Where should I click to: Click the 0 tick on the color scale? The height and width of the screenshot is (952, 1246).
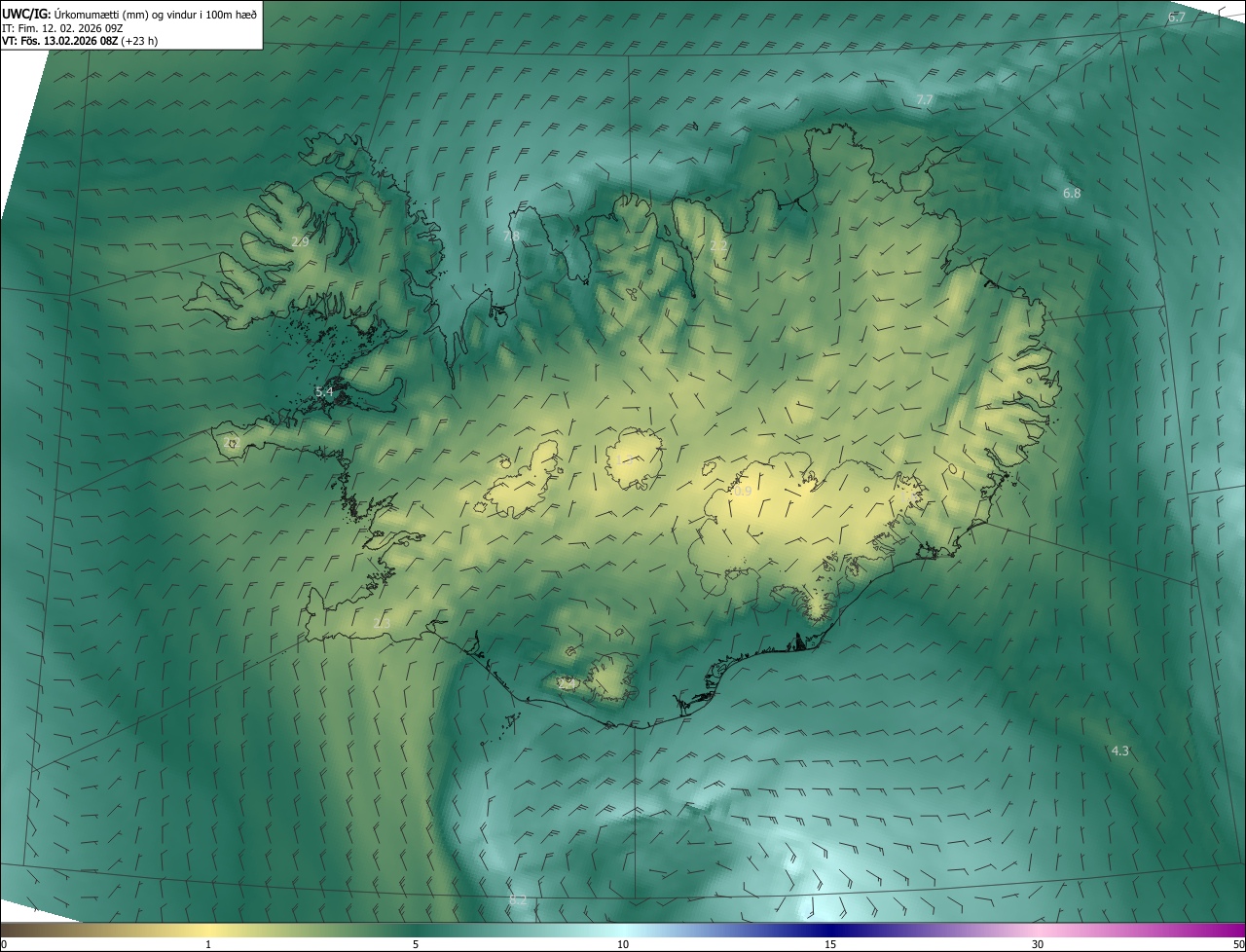point(4,944)
